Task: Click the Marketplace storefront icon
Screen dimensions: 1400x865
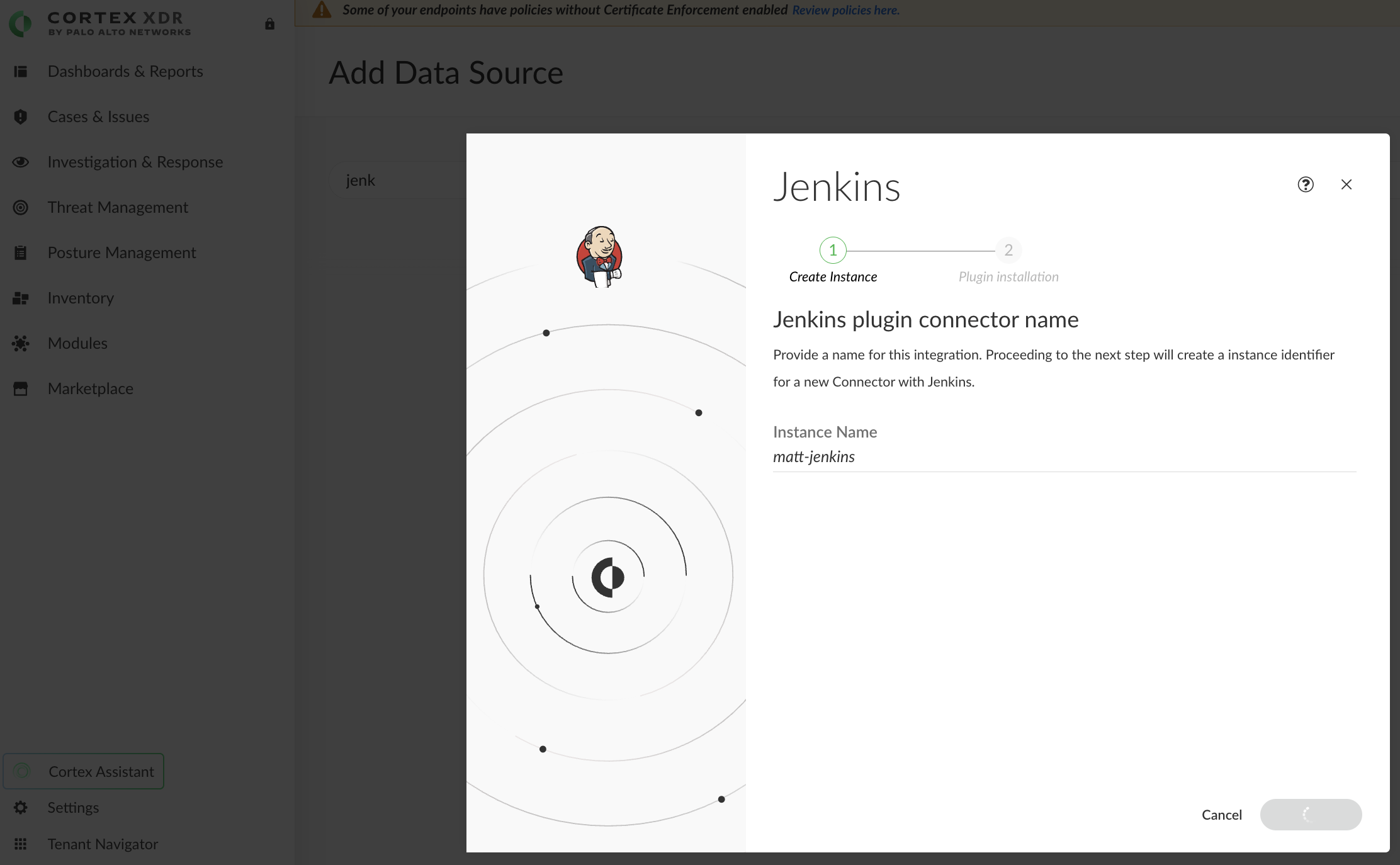Action: (21, 389)
